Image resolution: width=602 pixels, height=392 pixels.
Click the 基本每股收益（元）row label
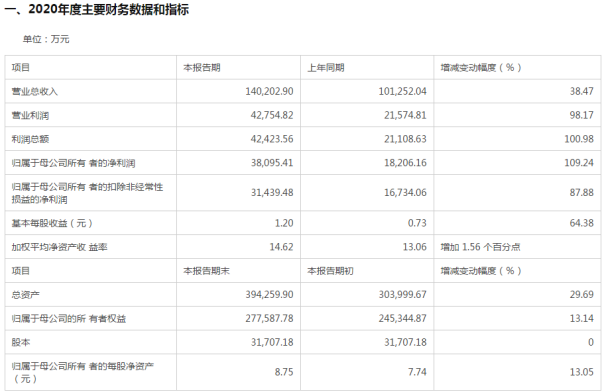(52, 223)
